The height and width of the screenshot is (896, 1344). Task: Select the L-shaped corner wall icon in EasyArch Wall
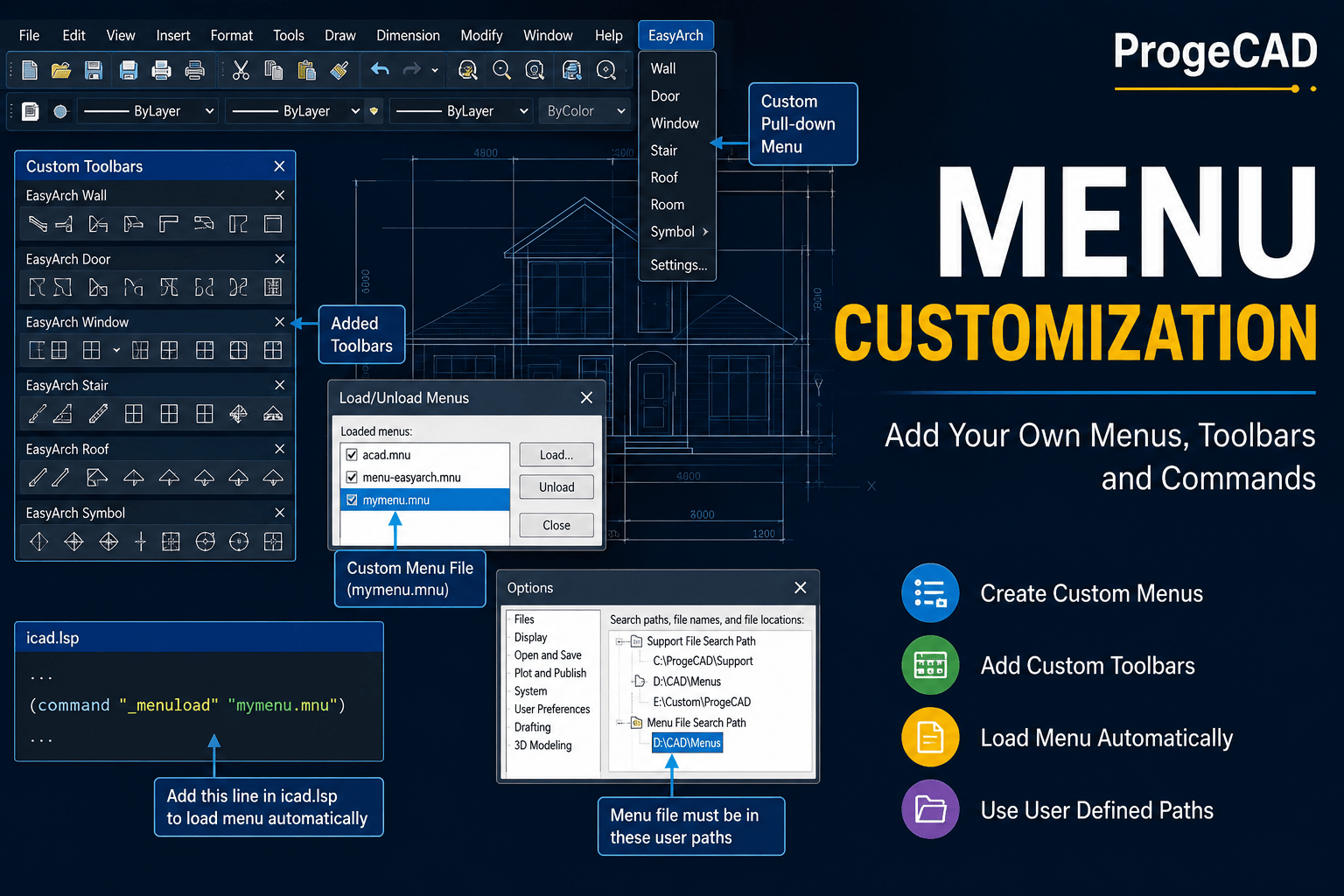pos(169,224)
